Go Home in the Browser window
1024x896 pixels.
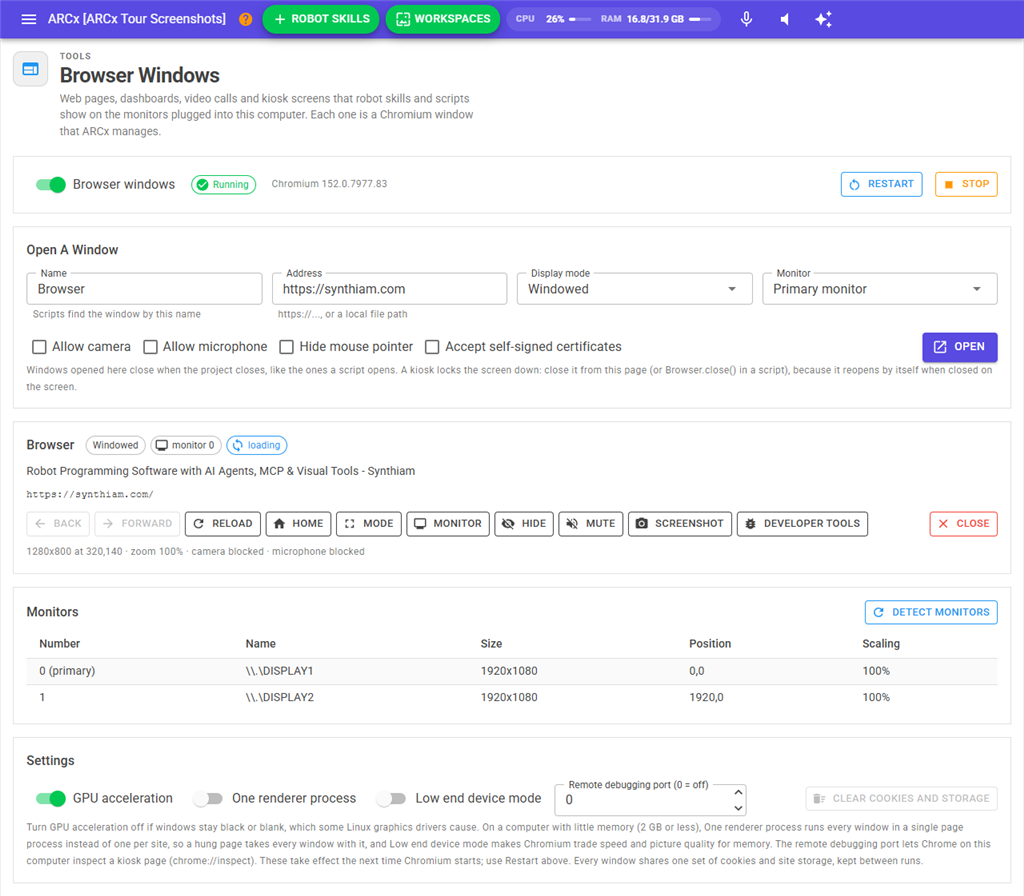pyautogui.click(x=298, y=524)
